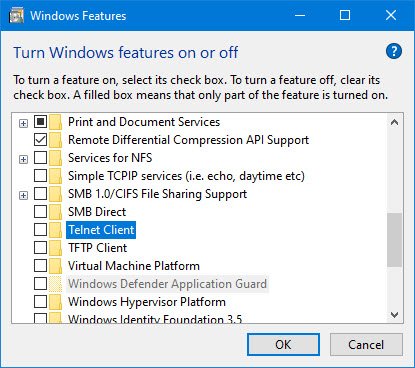Click the scrollbar down arrow
Screen dimensions: 415x368
395,315
